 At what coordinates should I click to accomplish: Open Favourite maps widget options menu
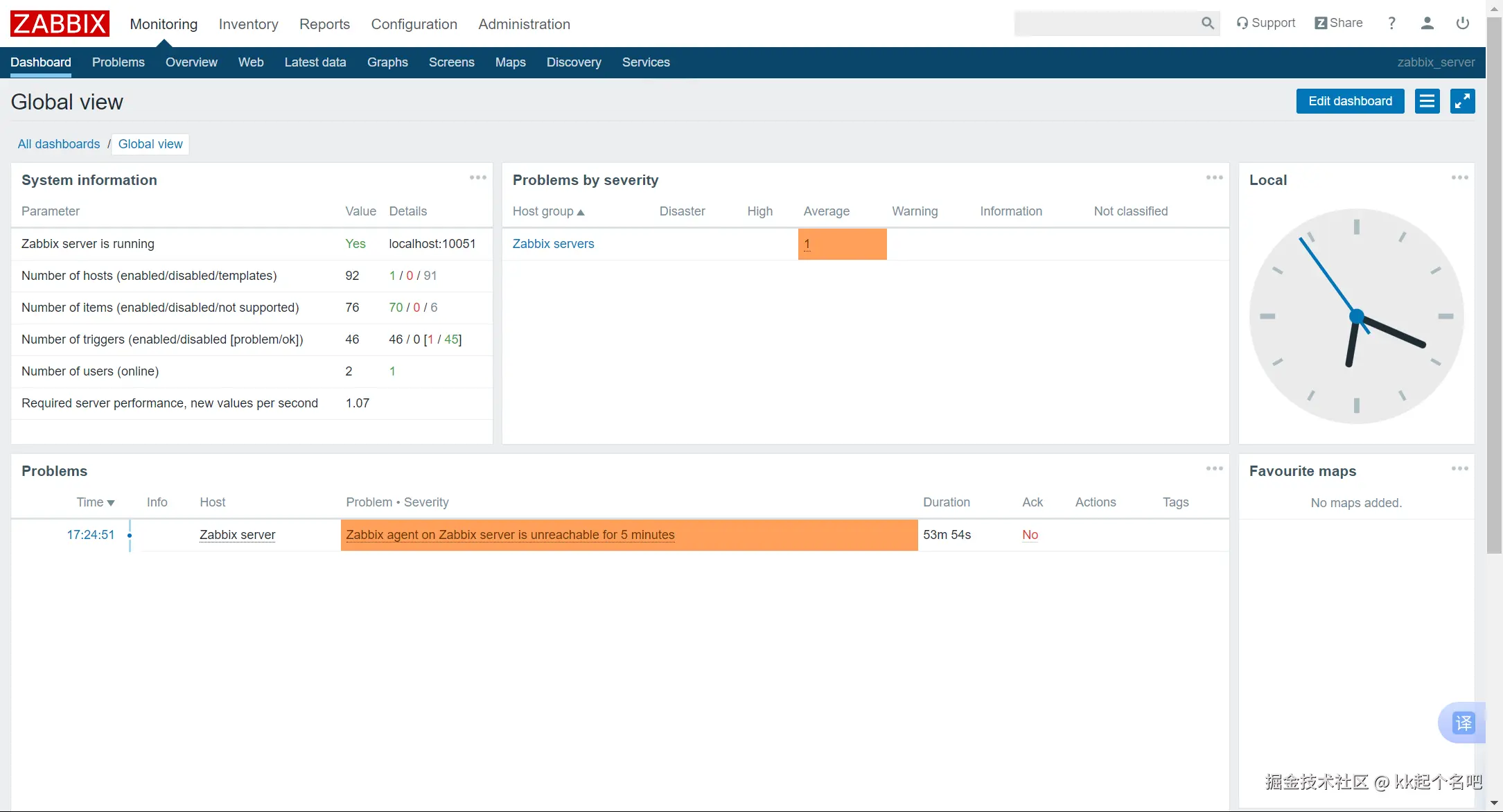click(1459, 469)
